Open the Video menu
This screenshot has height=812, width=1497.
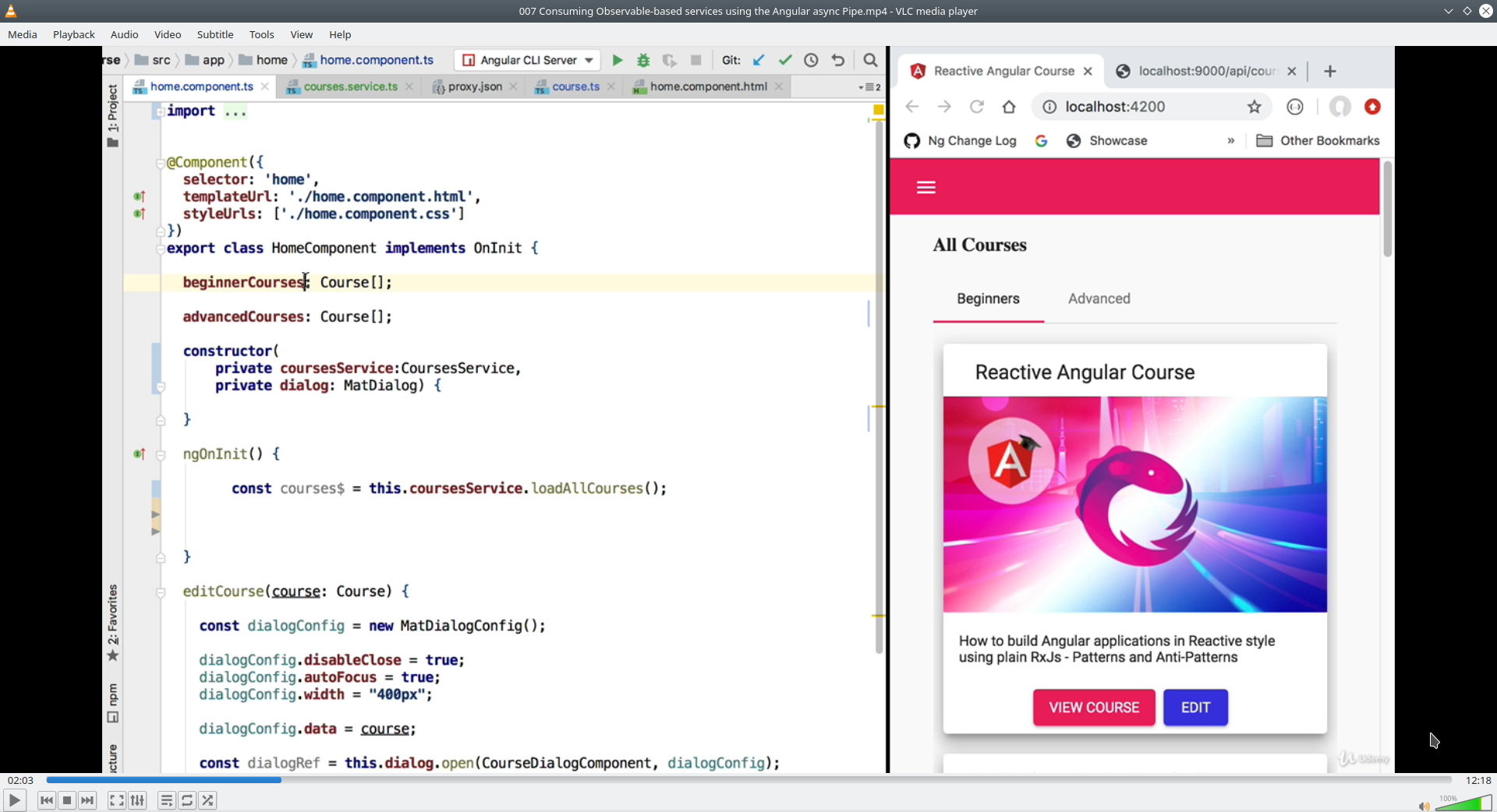[x=168, y=34]
